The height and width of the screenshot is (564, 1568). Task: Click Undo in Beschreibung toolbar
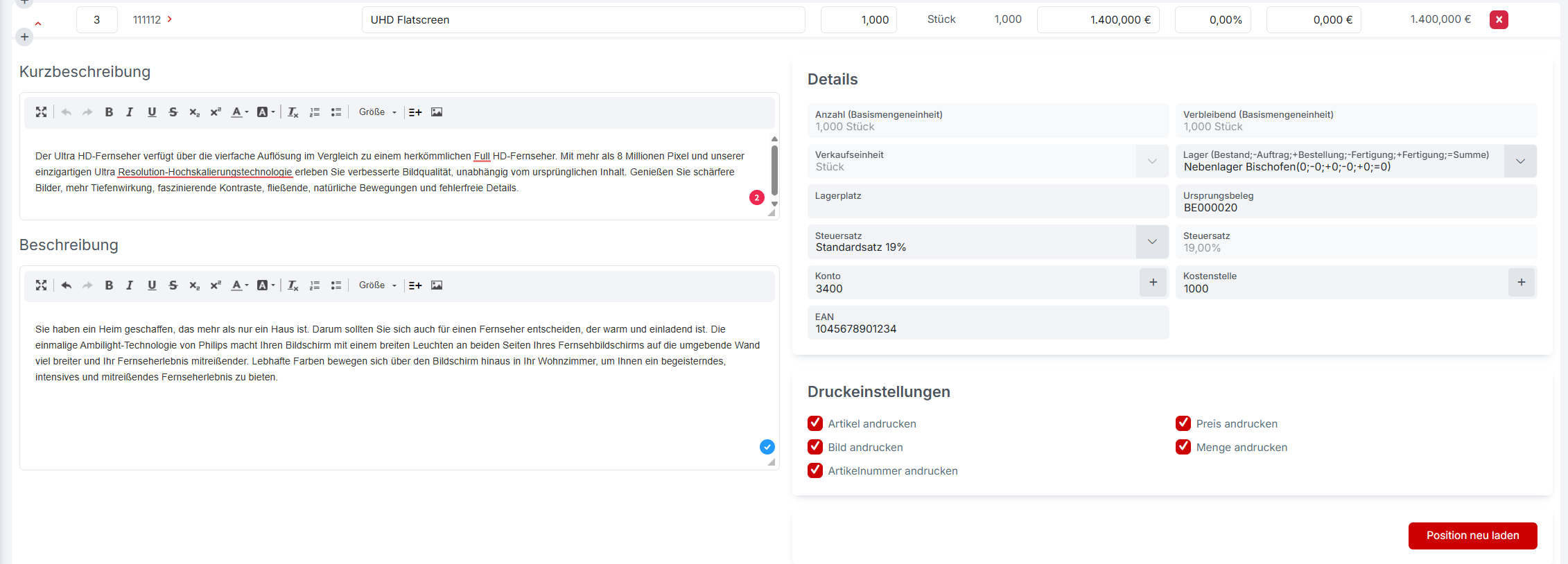67,285
